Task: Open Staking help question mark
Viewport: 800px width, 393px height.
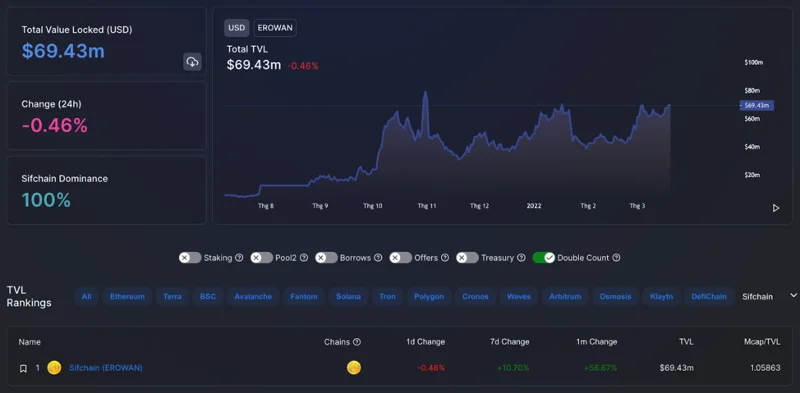Action: tap(239, 258)
